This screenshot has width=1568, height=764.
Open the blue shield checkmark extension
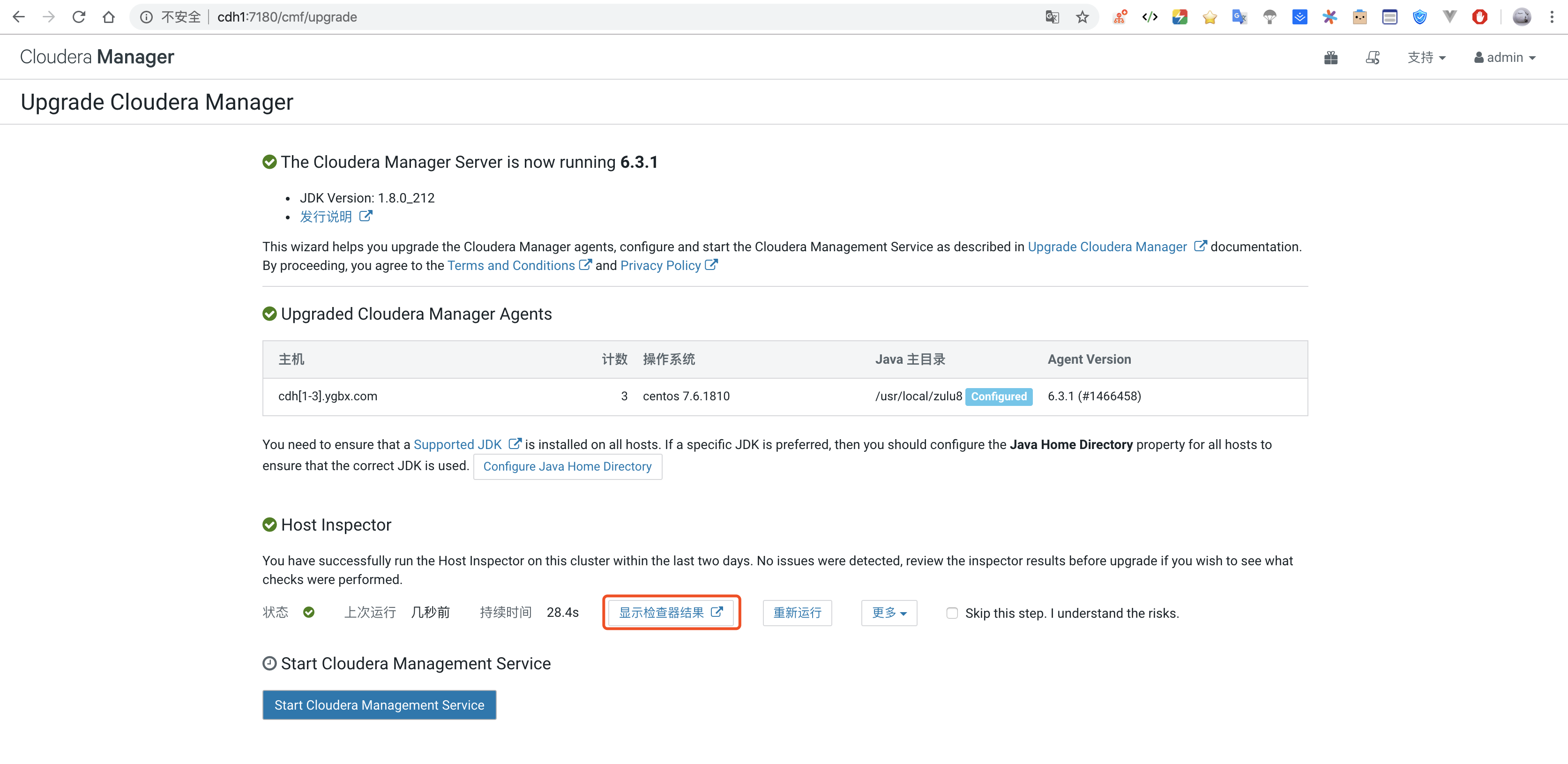point(1419,17)
